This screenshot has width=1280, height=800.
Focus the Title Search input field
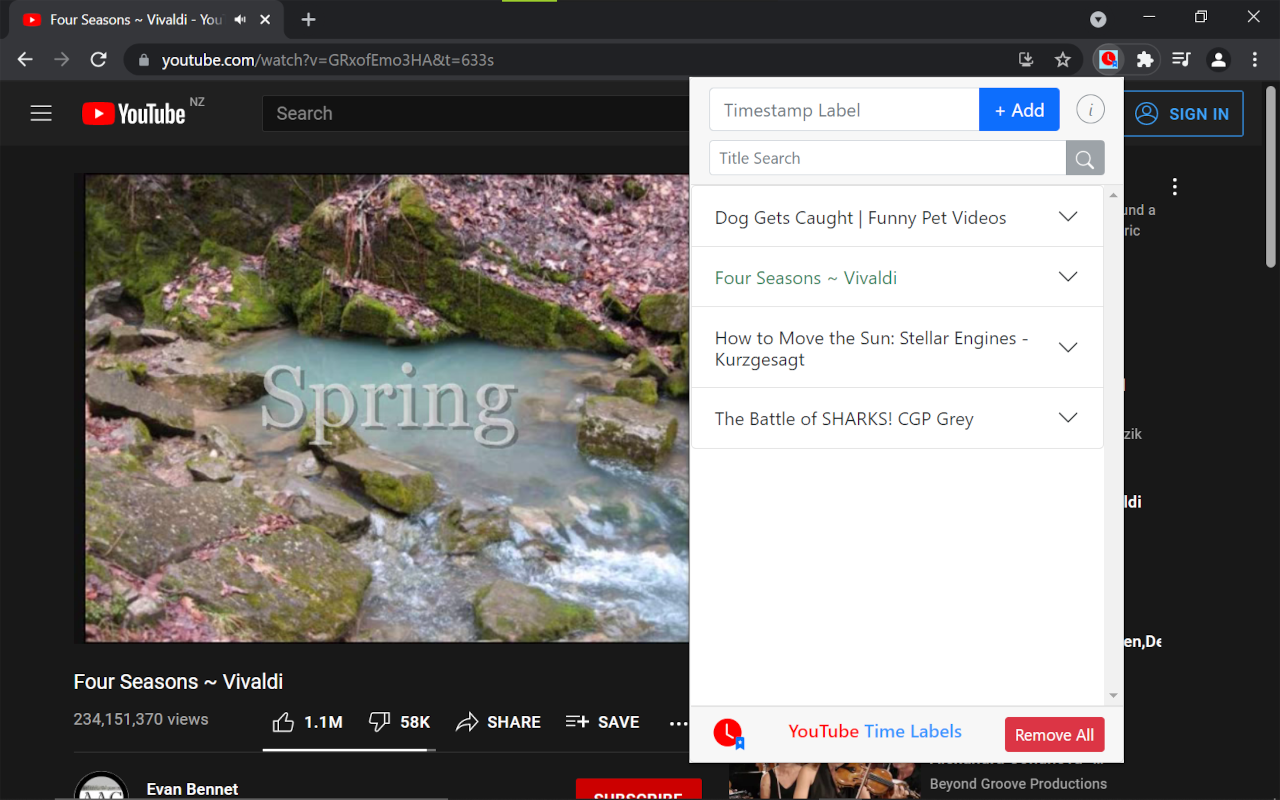(888, 158)
